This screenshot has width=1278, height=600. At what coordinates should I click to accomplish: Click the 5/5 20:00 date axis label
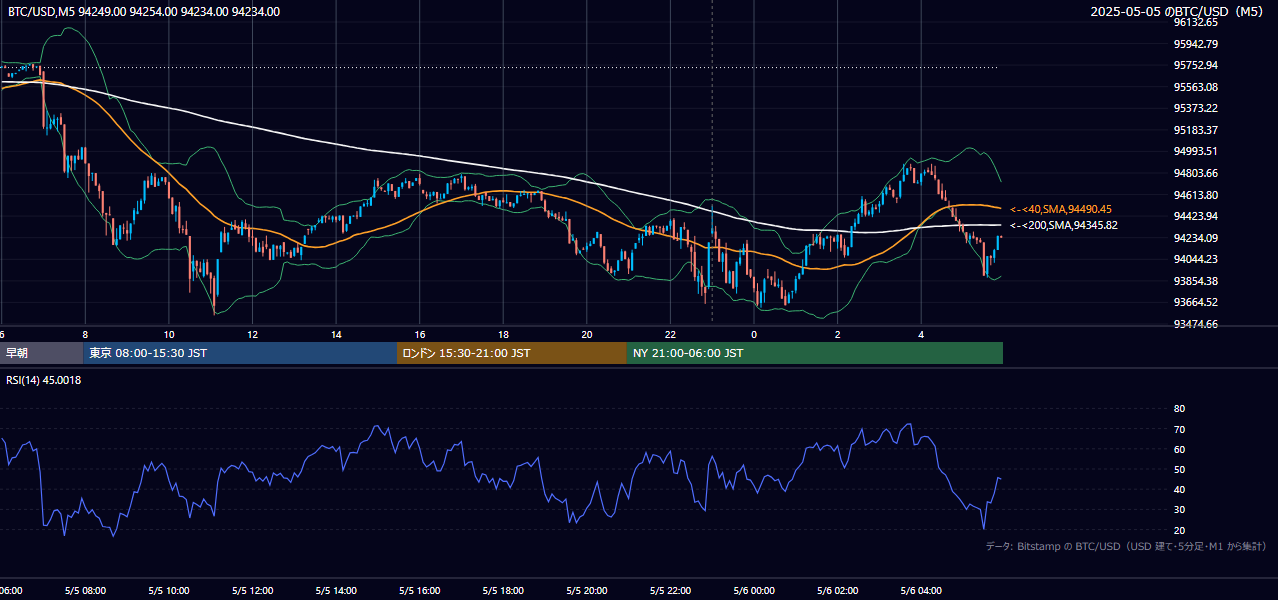click(586, 591)
